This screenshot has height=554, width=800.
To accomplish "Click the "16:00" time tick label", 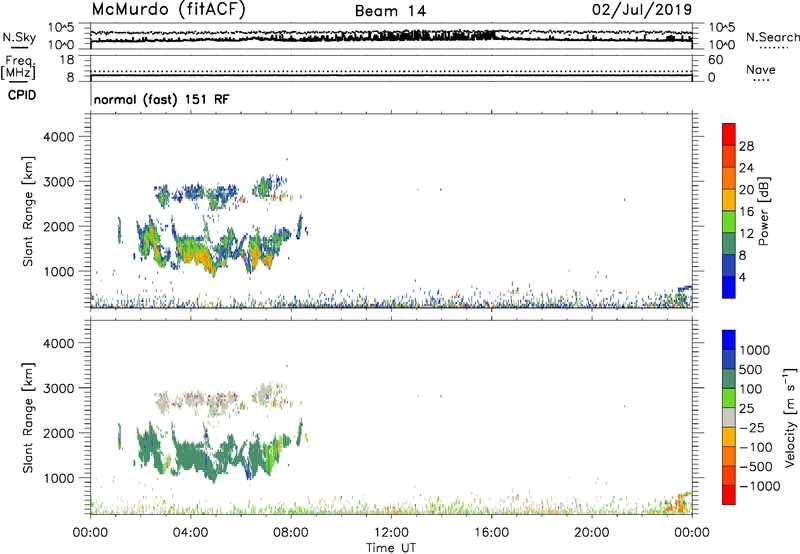I will click(491, 533).
